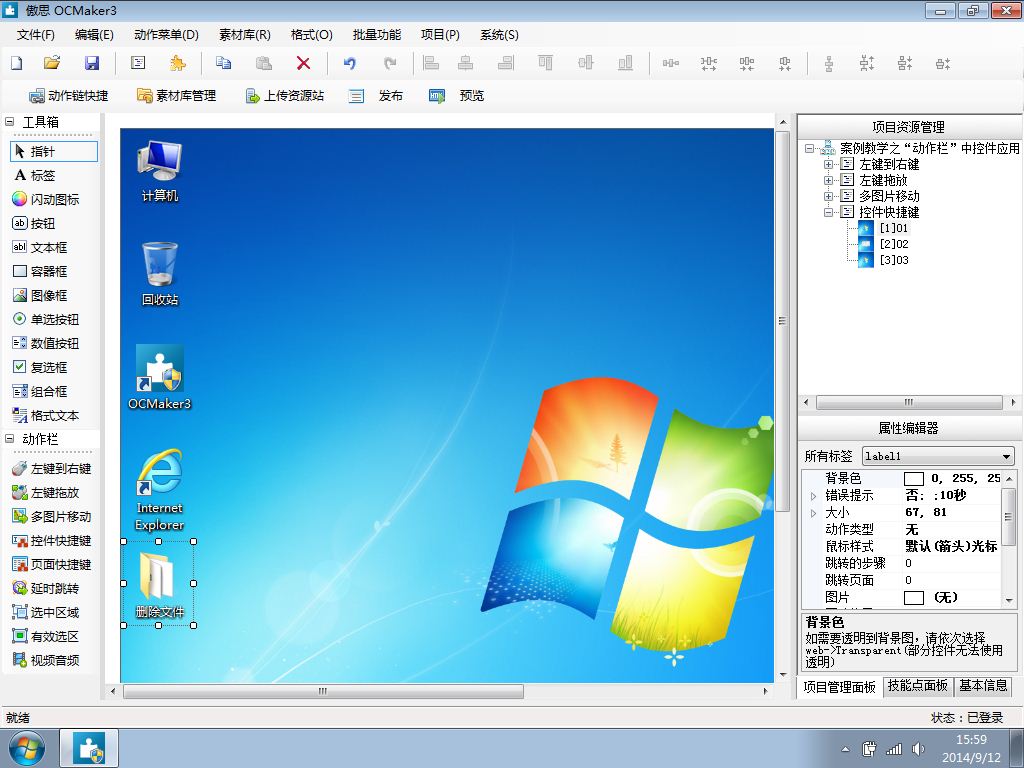Select the 左键到右键 action
This screenshot has height=768, width=1024.
pyautogui.click(x=54, y=468)
